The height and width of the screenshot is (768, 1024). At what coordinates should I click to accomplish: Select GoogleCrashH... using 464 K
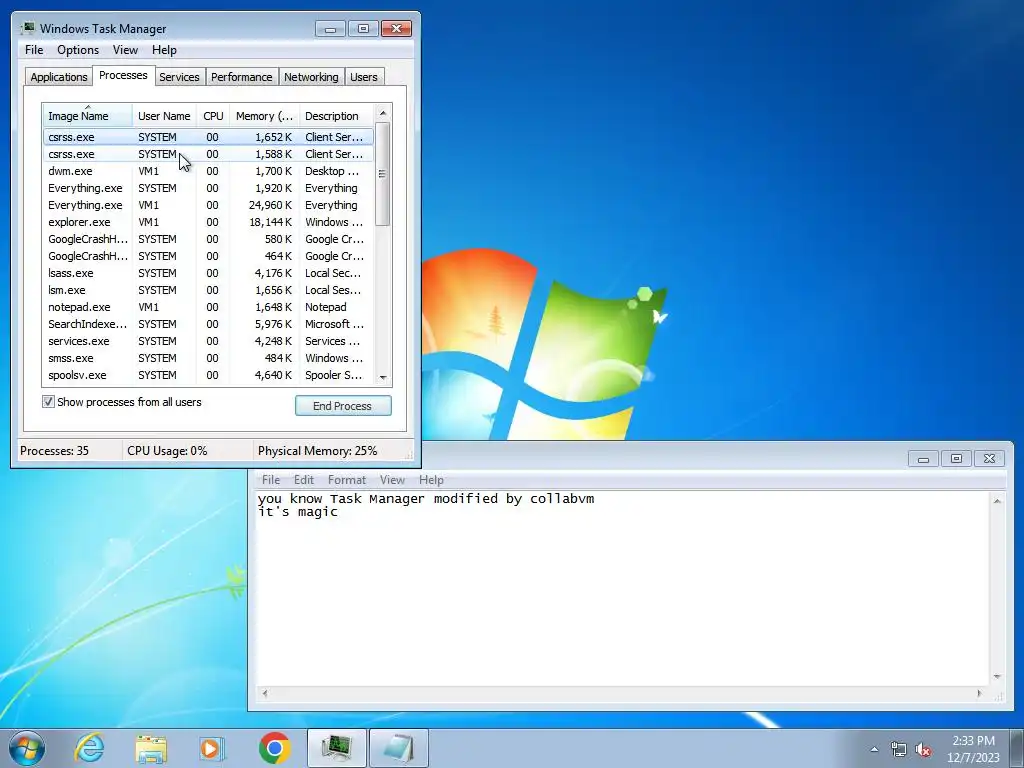pos(208,256)
